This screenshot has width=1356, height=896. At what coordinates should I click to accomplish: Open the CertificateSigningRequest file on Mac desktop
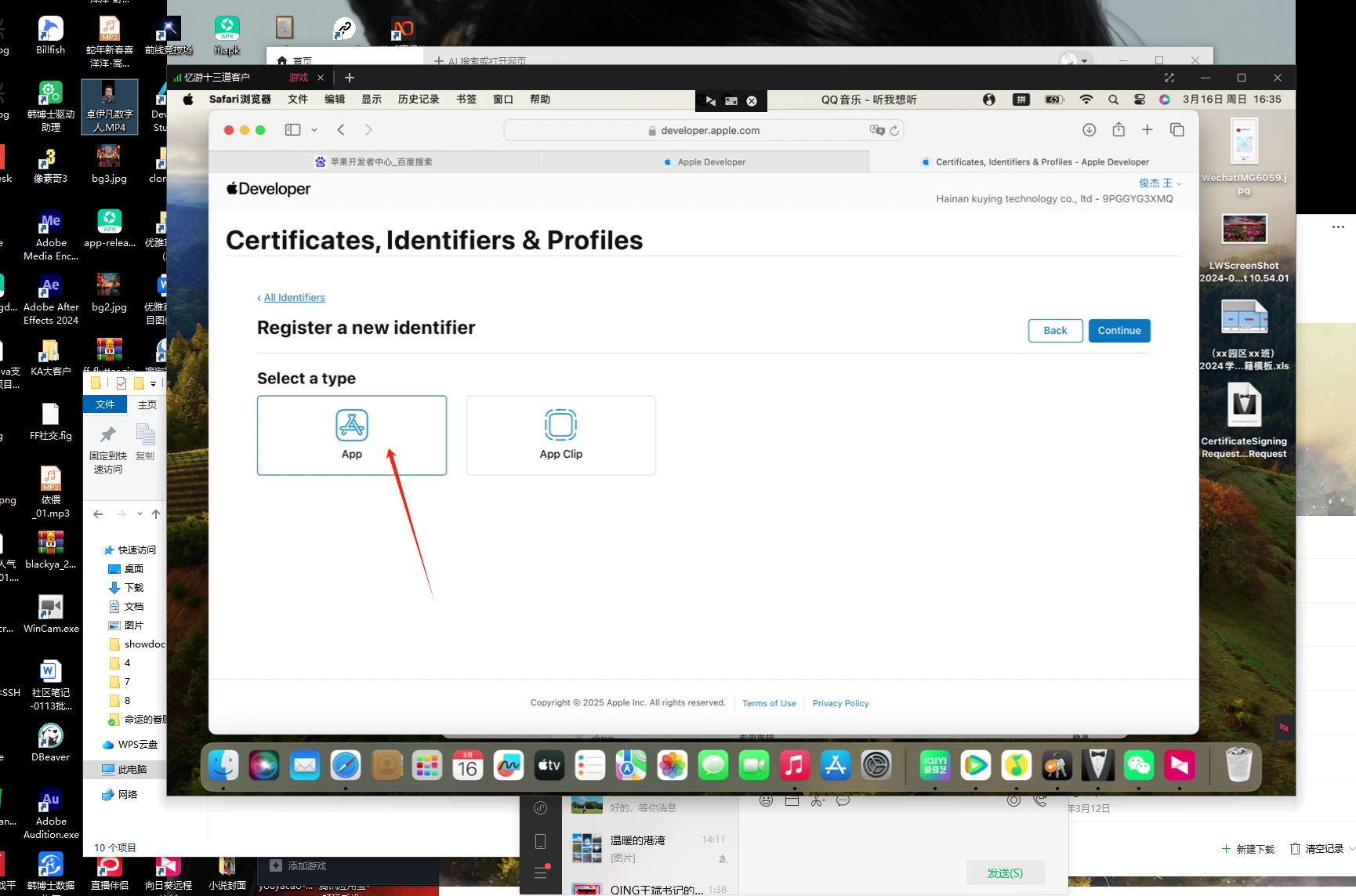[1244, 421]
